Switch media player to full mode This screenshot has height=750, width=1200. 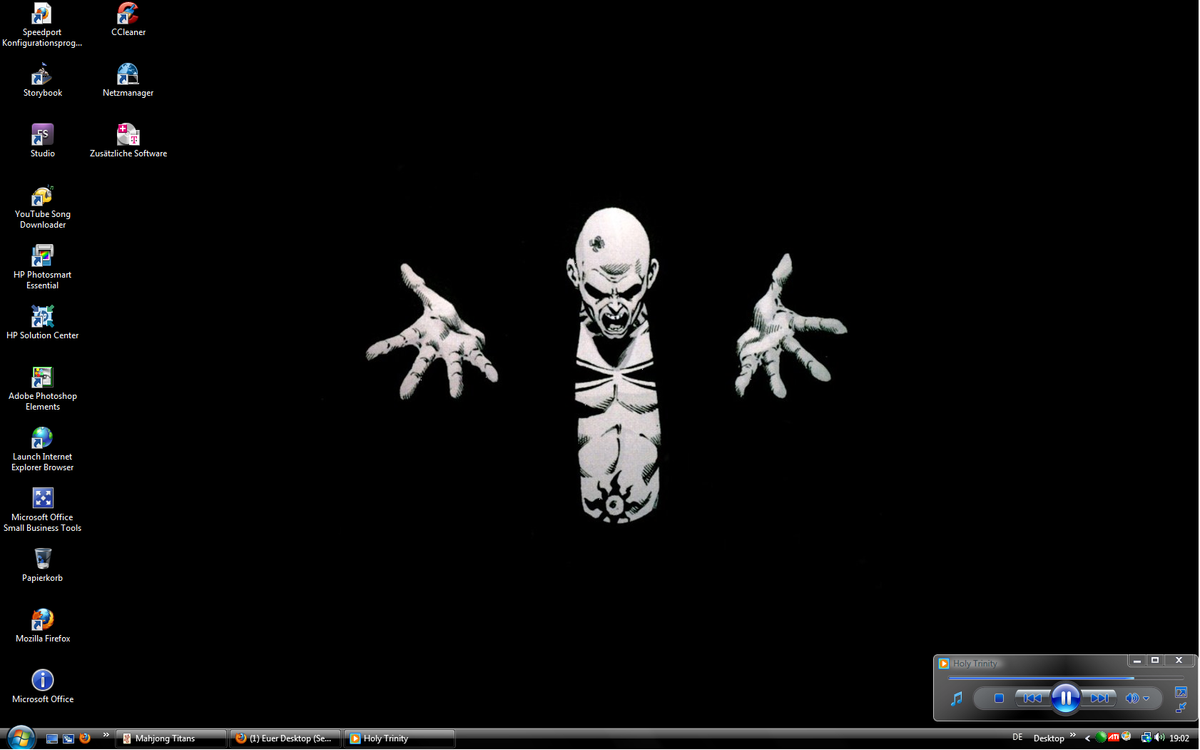(1181, 691)
